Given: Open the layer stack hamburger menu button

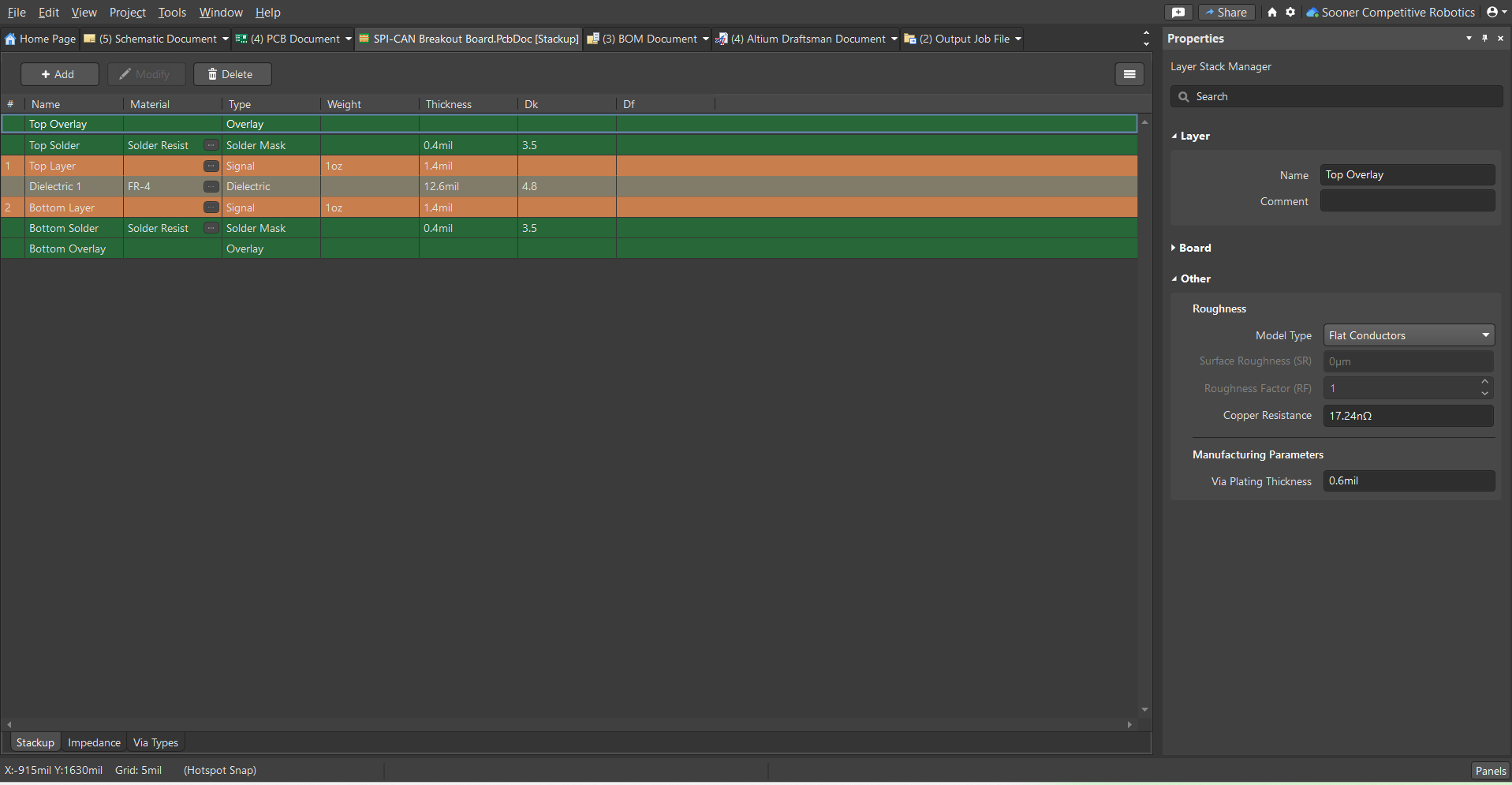Looking at the screenshot, I should pyautogui.click(x=1129, y=74).
